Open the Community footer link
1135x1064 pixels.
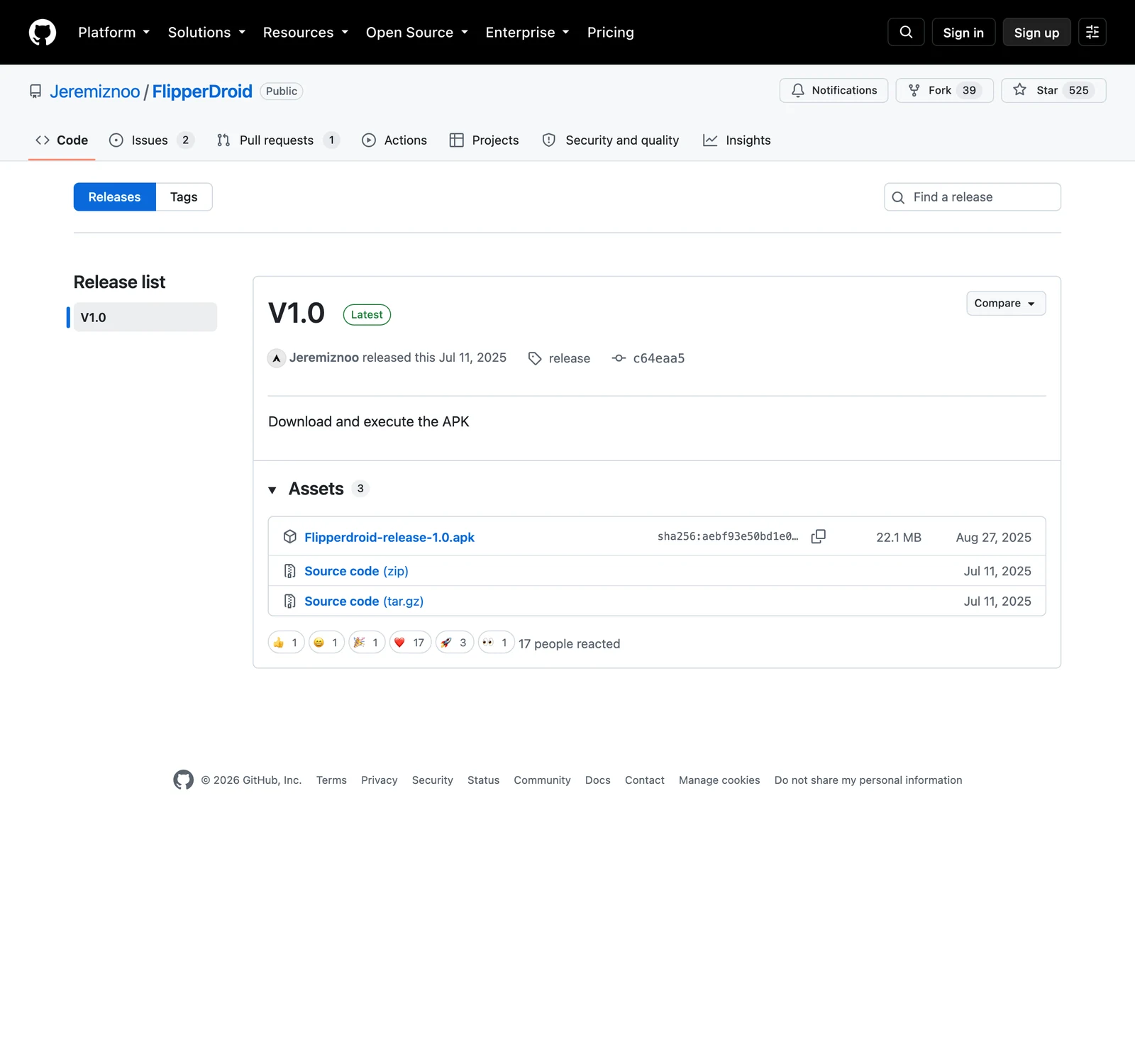[x=542, y=780]
